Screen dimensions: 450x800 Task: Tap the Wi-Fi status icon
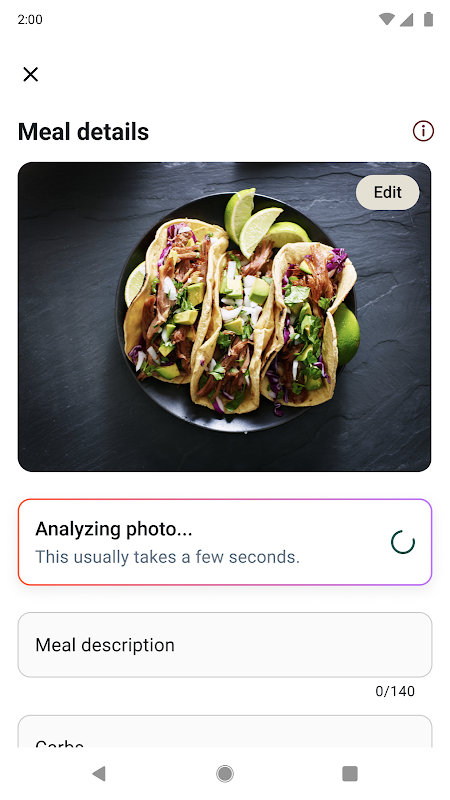pyautogui.click(x=387, y=19)
